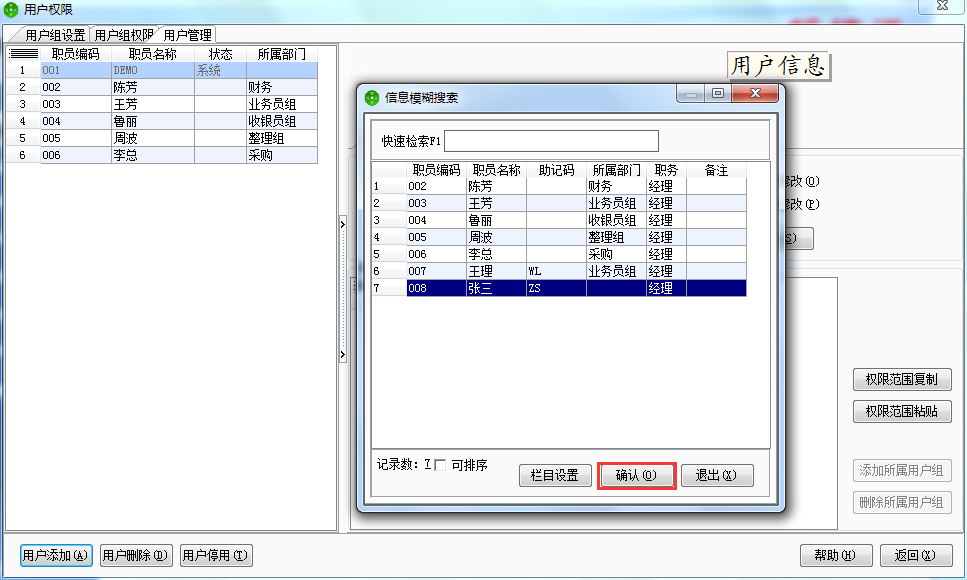The image size is (967, 580).
Task: Click 权限范围粘贴 to paste permission scope
Action: coord(901,411)
